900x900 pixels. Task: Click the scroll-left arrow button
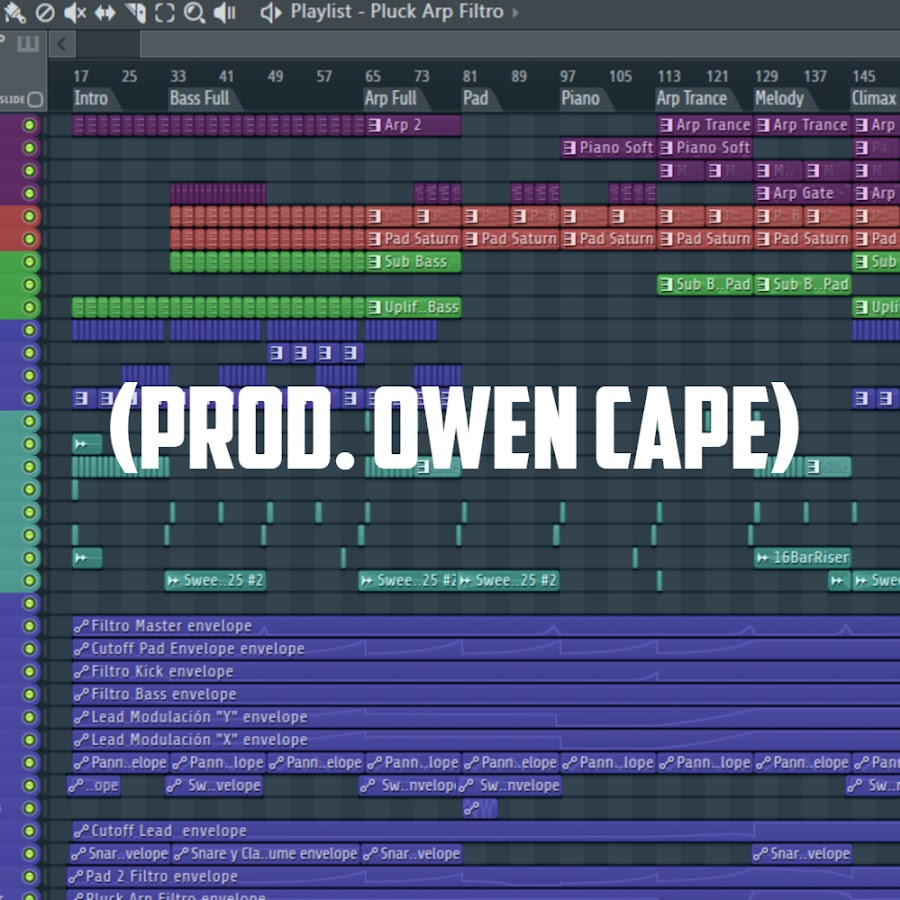[61, 43]
